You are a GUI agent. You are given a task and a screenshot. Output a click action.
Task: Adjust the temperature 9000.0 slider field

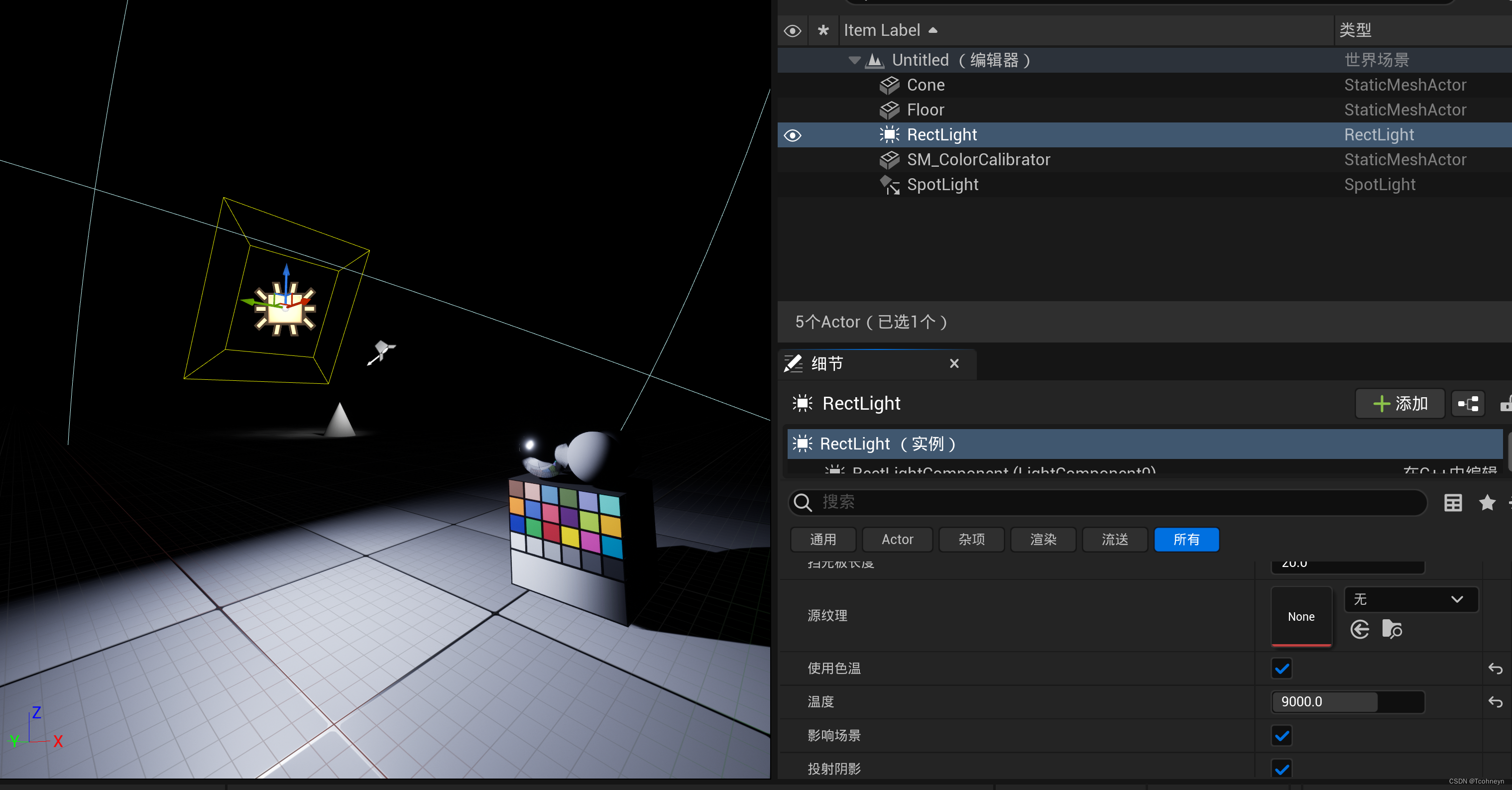click(x=1348, y=702)
